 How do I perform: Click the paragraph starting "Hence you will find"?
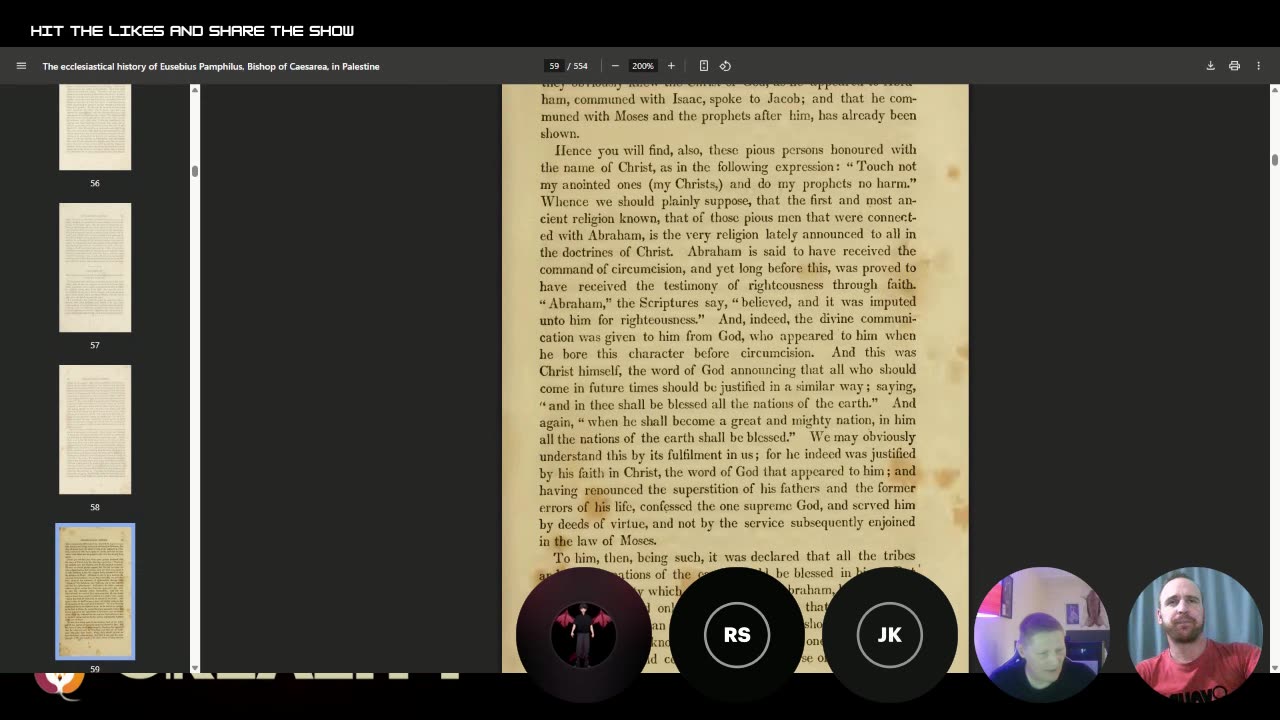pos(728,345)
